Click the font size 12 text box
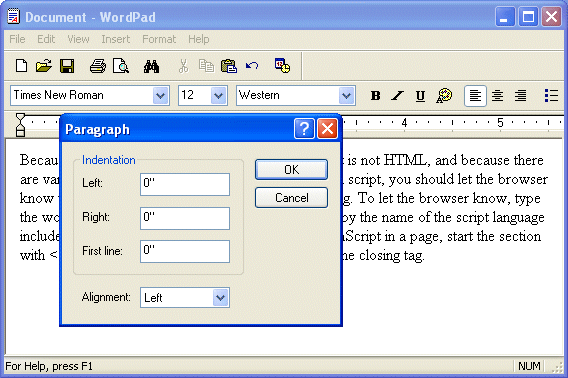 pyautogui.click(x=195, y=96)
